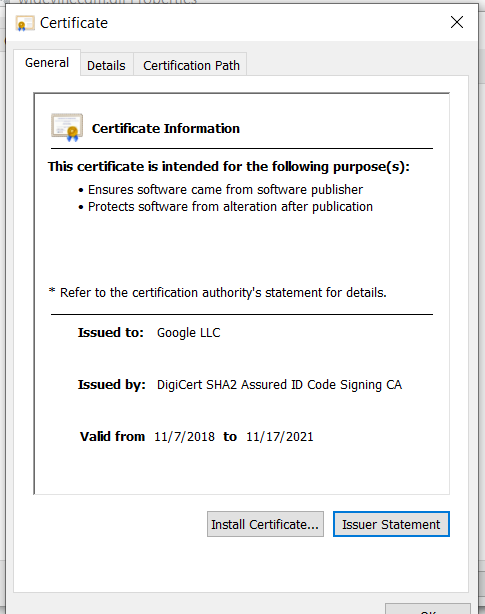Close the Certificate dialog with the X
Image resolution: width=485 pixels, height=614 pixels.
pos(457,22)
